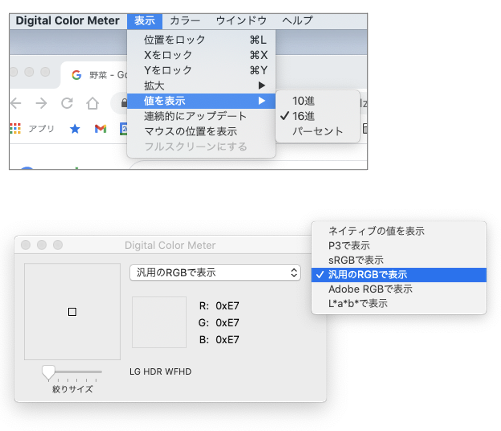Screen dimensions: 501x431
Task: Click the Gmail bookmark icon
Action: (100, 129)
